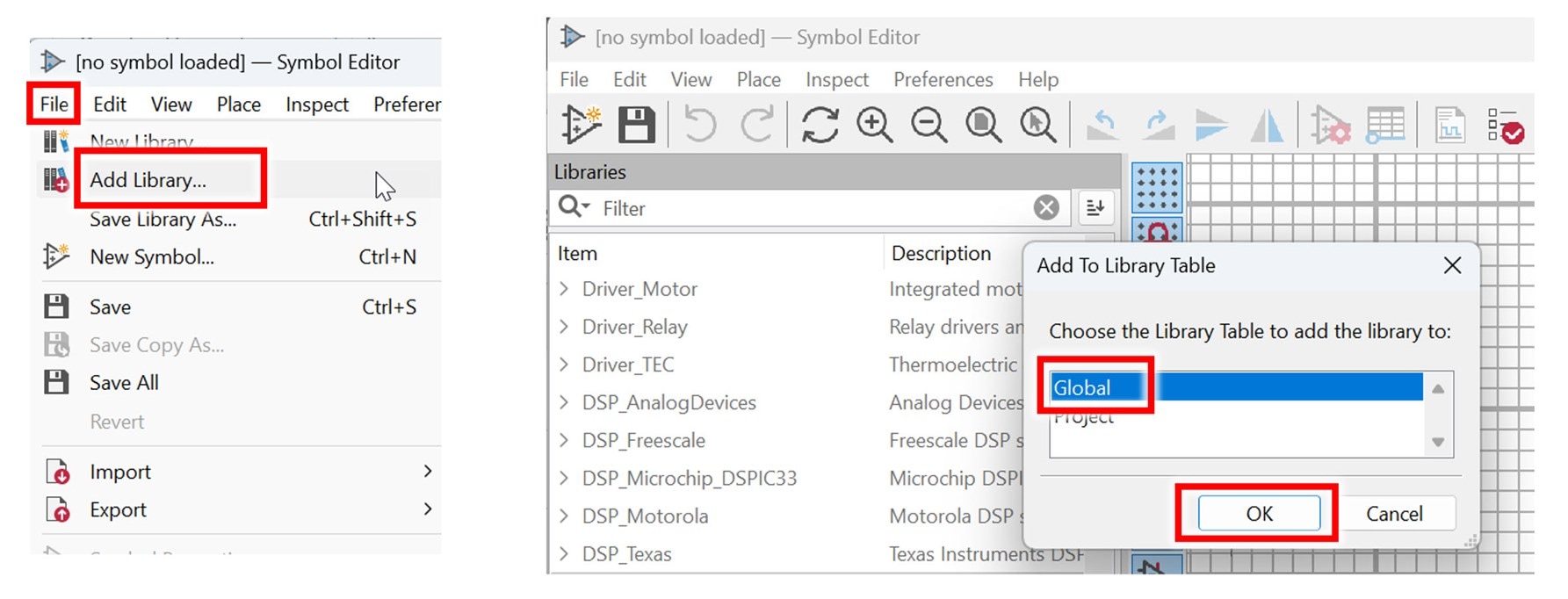Click the Add Library menu icon

pyautogui.click(x=56, y=180)
